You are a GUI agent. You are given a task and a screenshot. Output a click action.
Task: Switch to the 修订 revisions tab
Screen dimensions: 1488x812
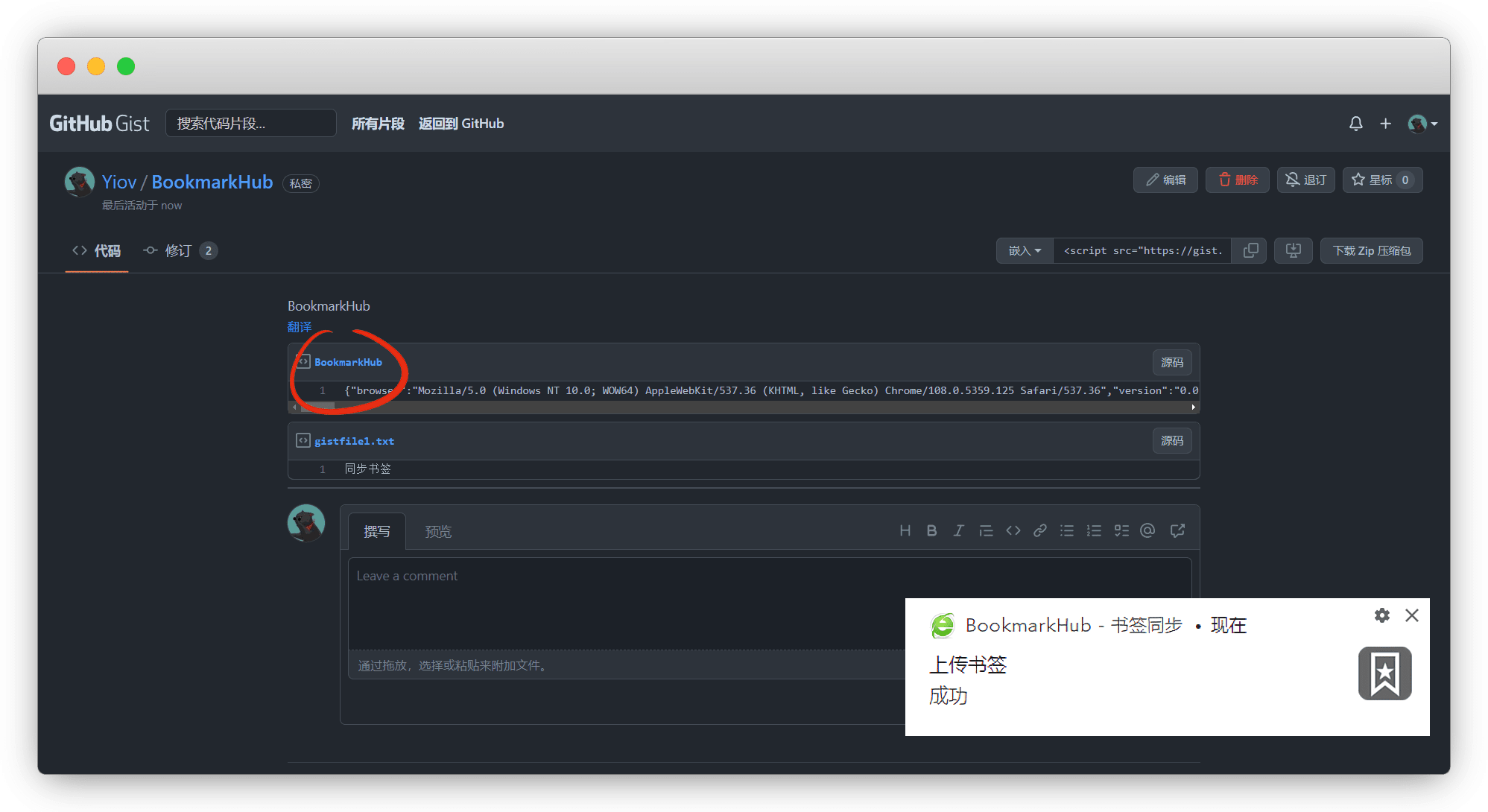click(180, 251)
